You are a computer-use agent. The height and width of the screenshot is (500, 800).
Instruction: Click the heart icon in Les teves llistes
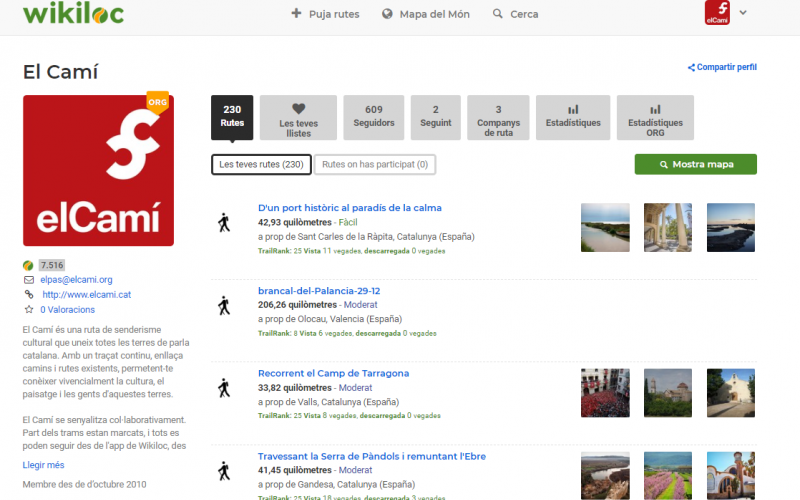[298, 108]
